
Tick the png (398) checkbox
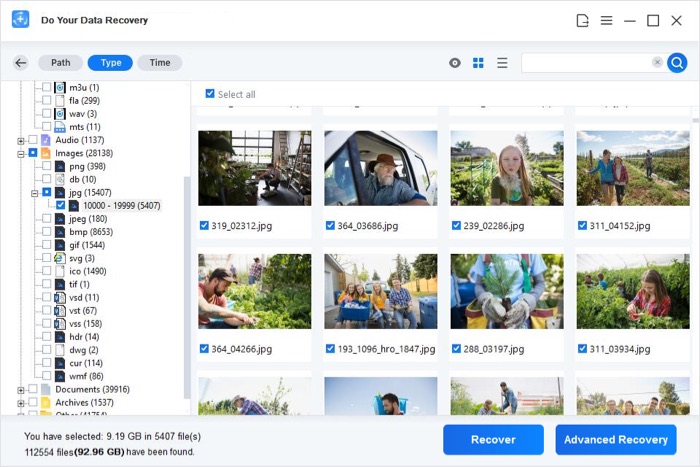pos(46,166)
